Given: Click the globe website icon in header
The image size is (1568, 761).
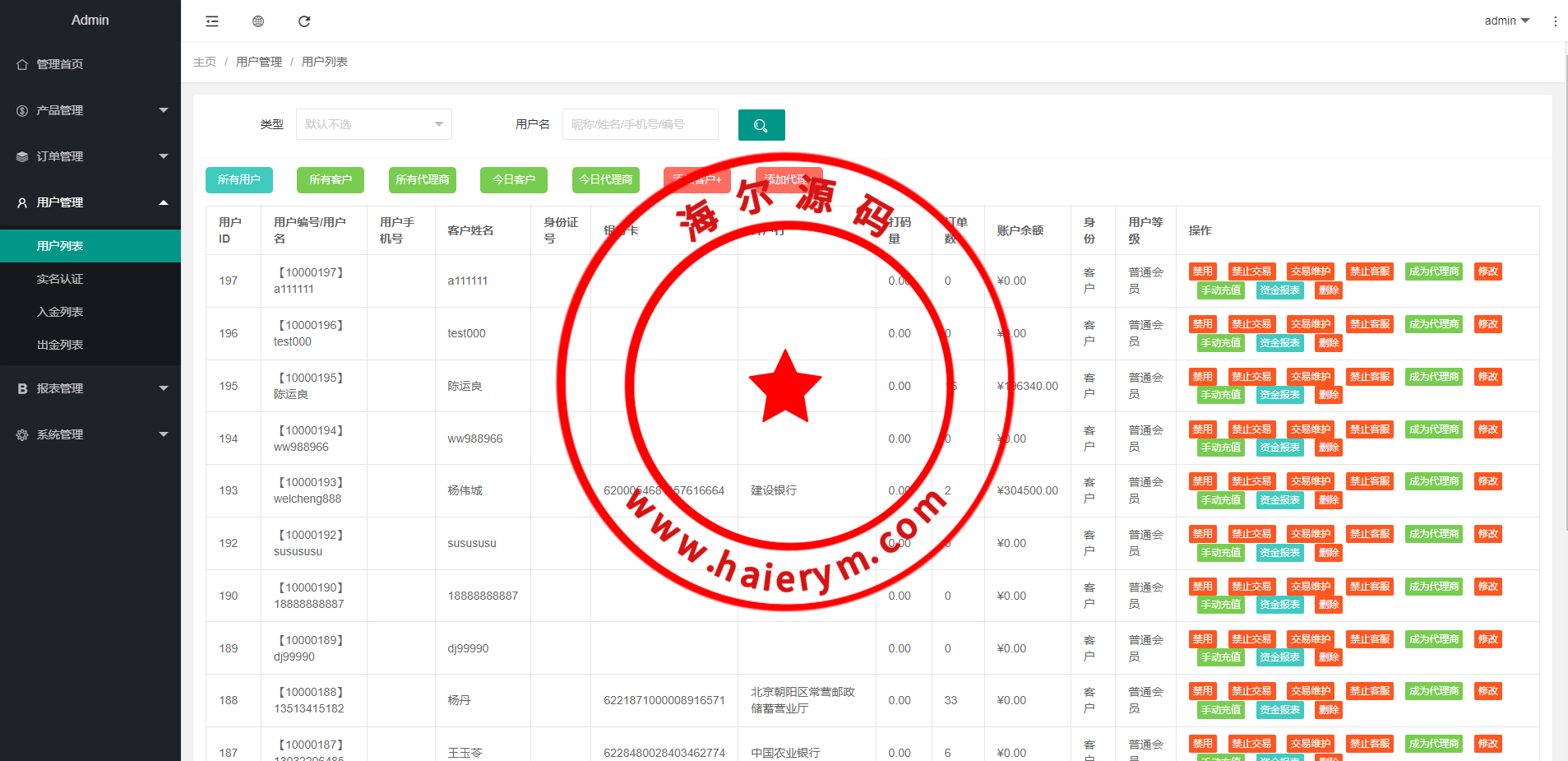Looking at the screenshot, I should point(258,21).
